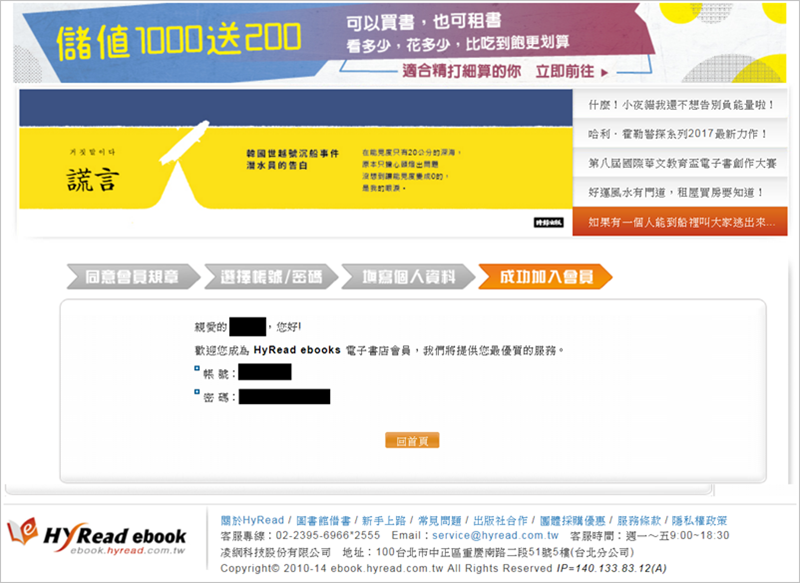Open 第八屆國際華文教育盃電子書創作大賽 headline

[x=680, y=162]
